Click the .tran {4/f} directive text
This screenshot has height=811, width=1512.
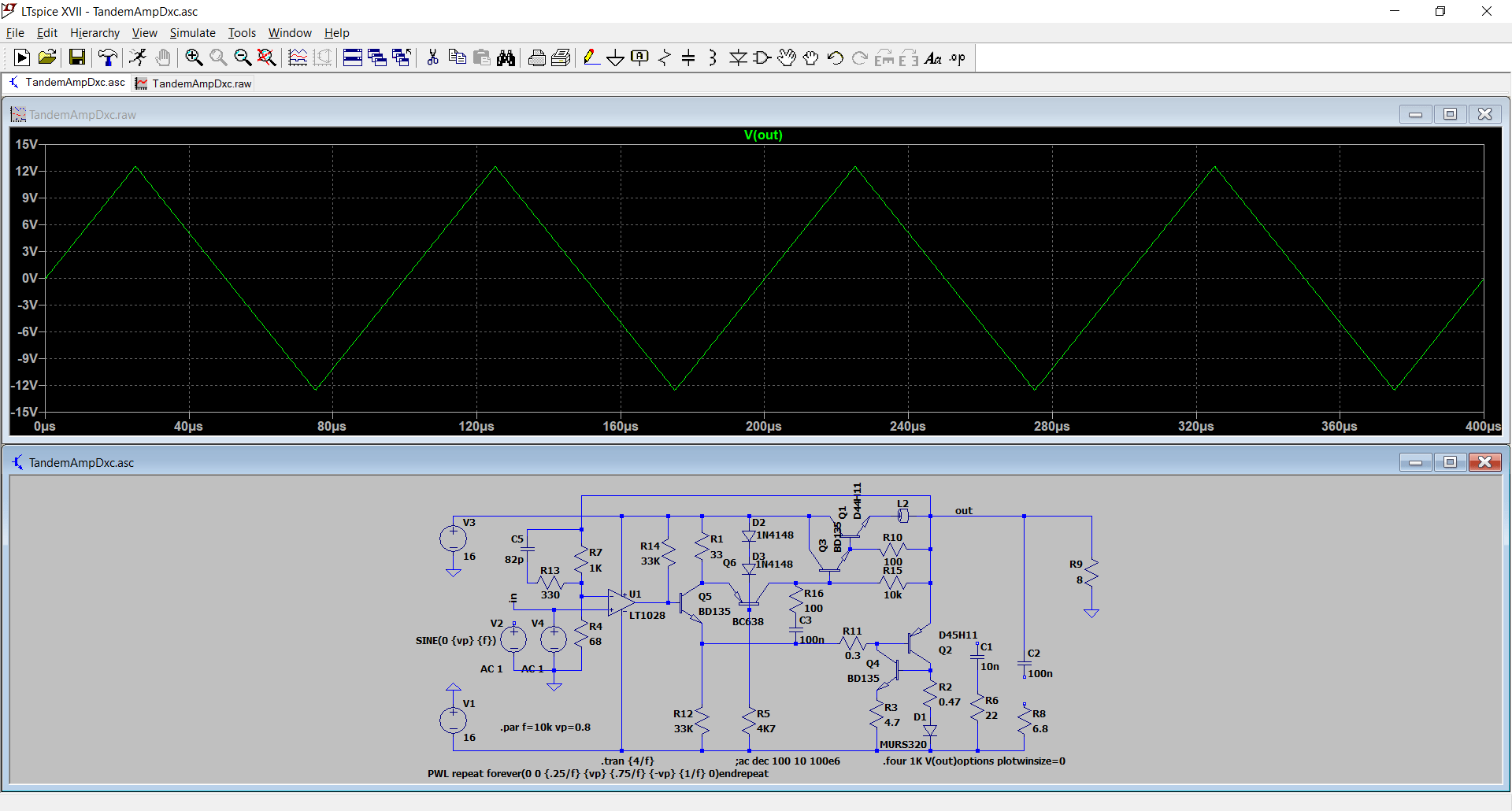(628, 761)
